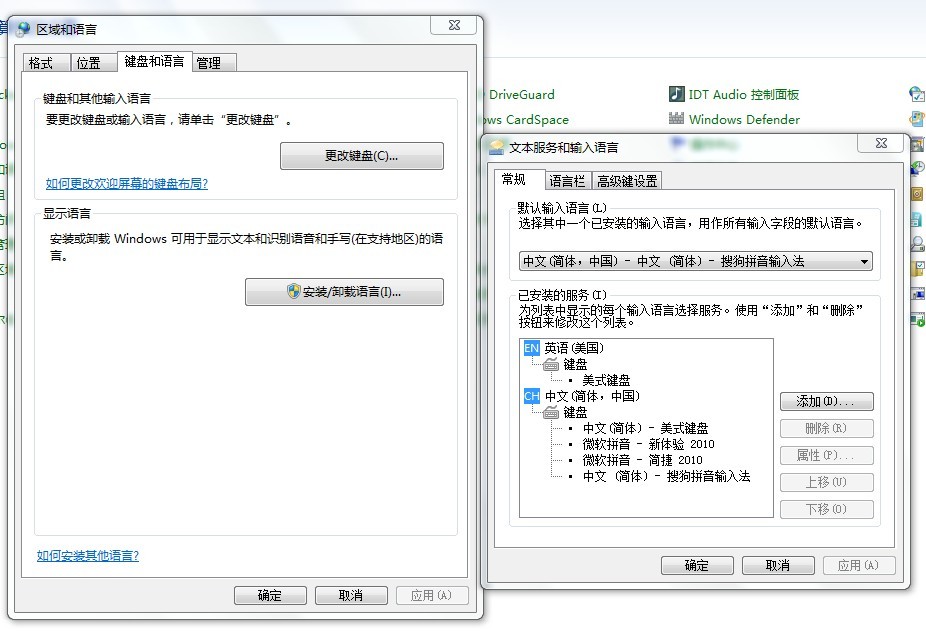Click the 更改键盘(C)... button

point(362,156)
